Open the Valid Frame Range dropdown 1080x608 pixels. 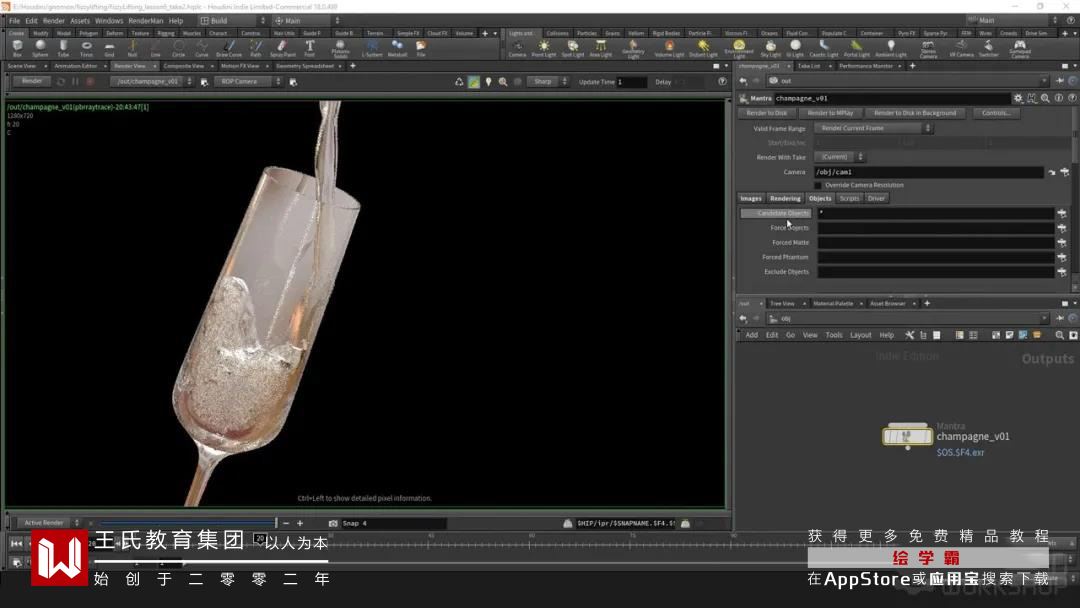tap(875, 128)
